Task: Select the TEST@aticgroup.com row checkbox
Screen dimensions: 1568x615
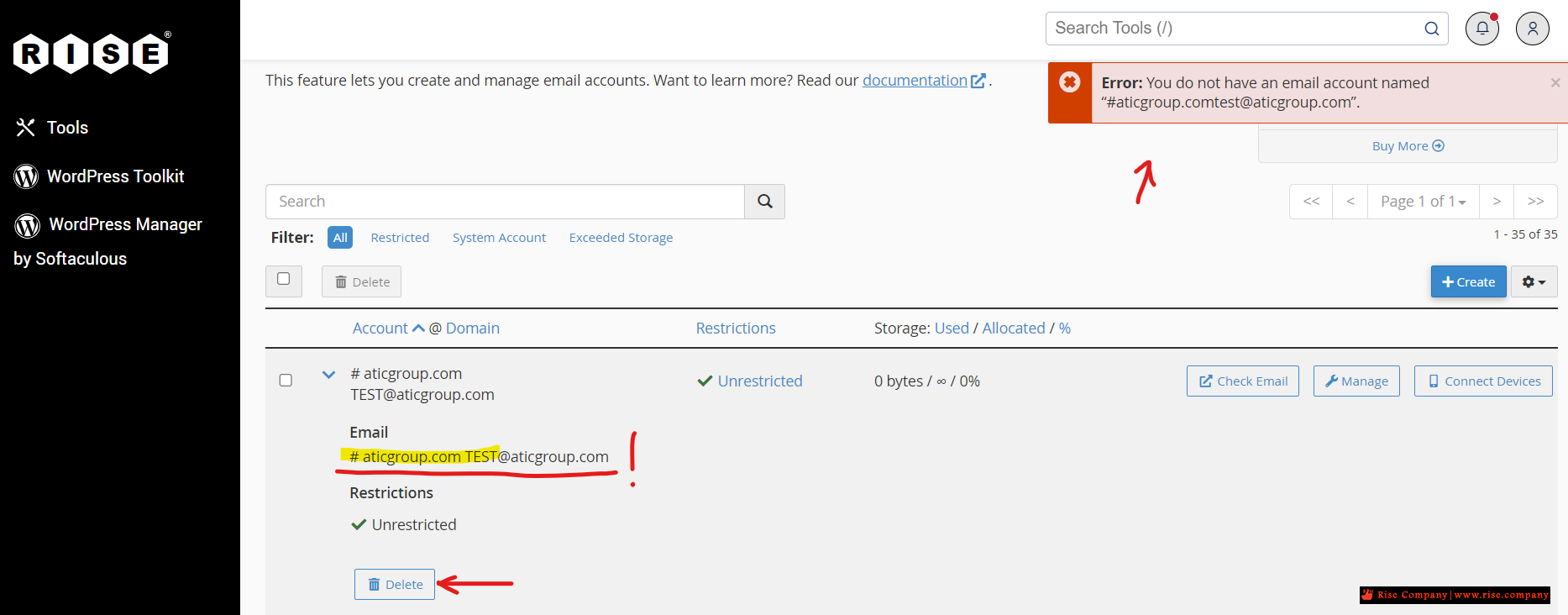Action: point(286,381)
